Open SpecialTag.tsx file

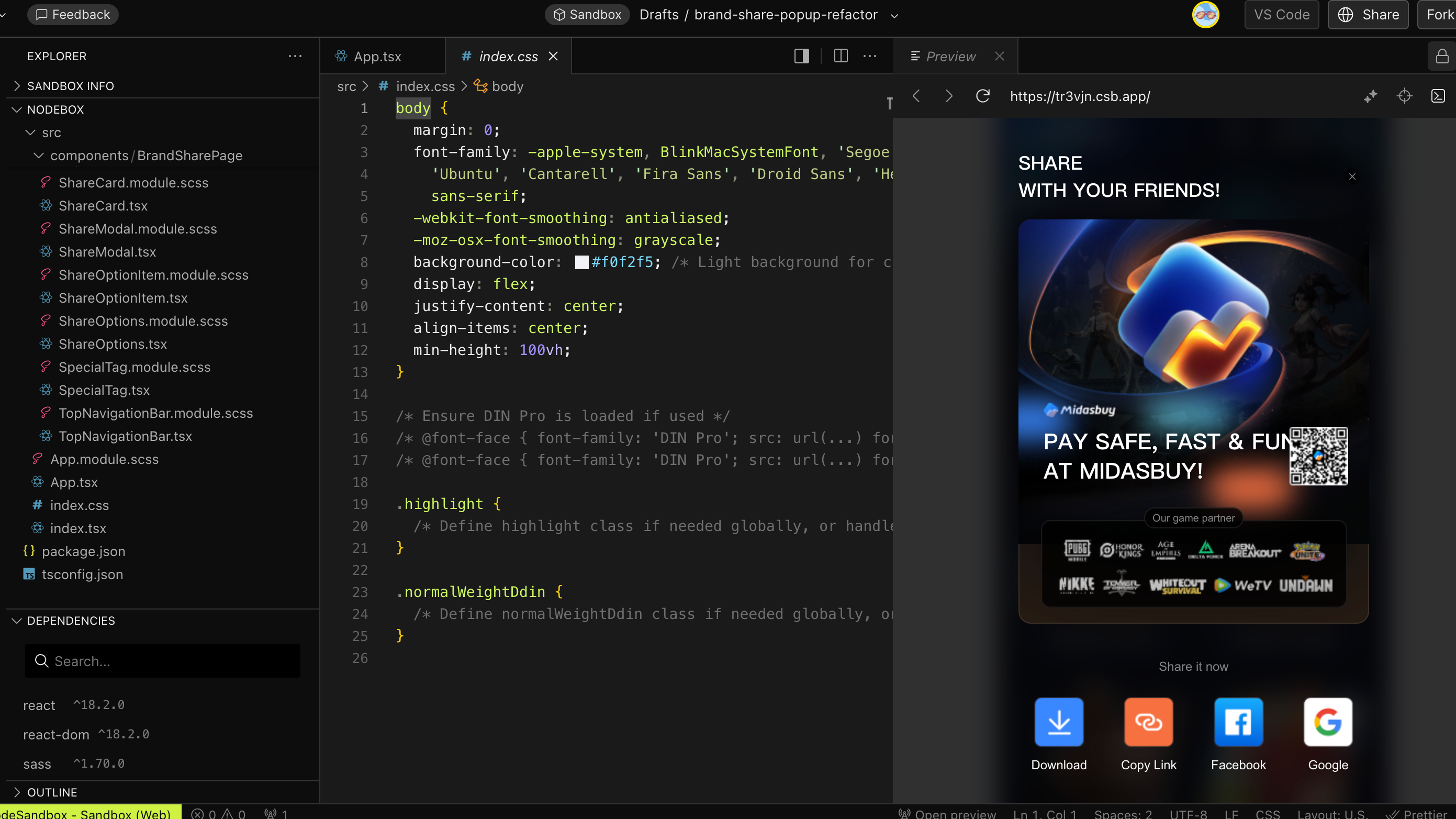104,390
